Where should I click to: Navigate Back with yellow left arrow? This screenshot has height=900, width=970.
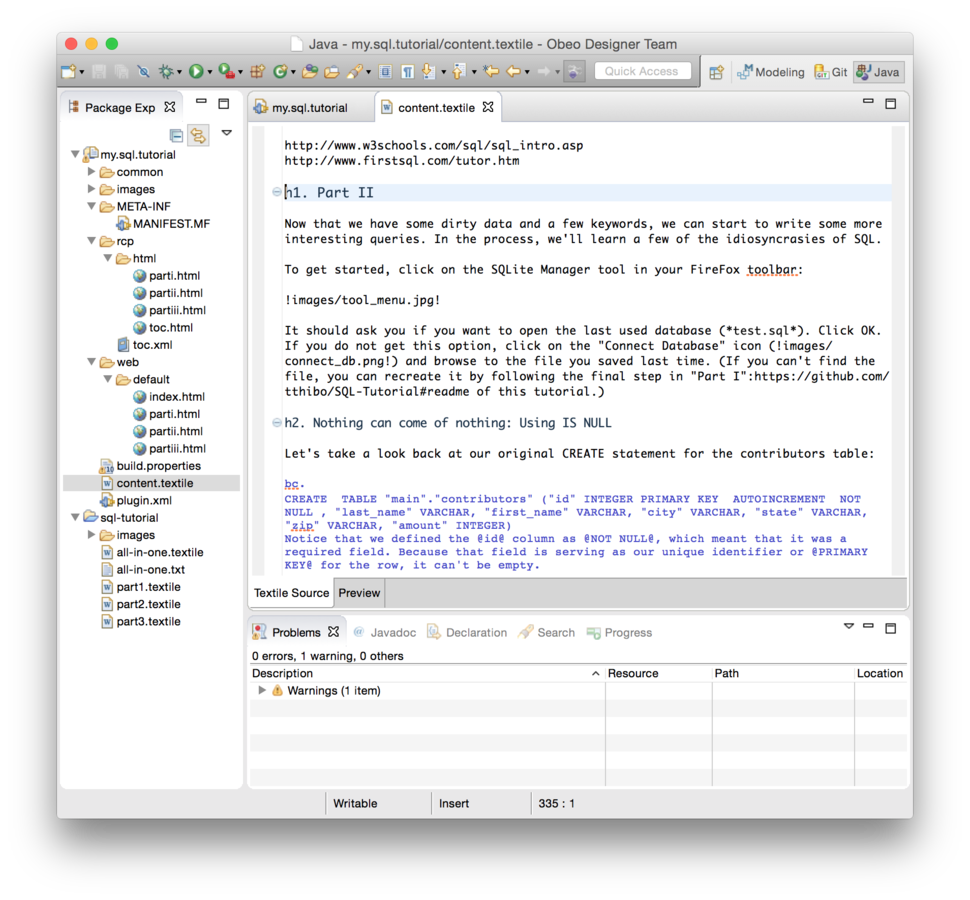click(513, 72)
